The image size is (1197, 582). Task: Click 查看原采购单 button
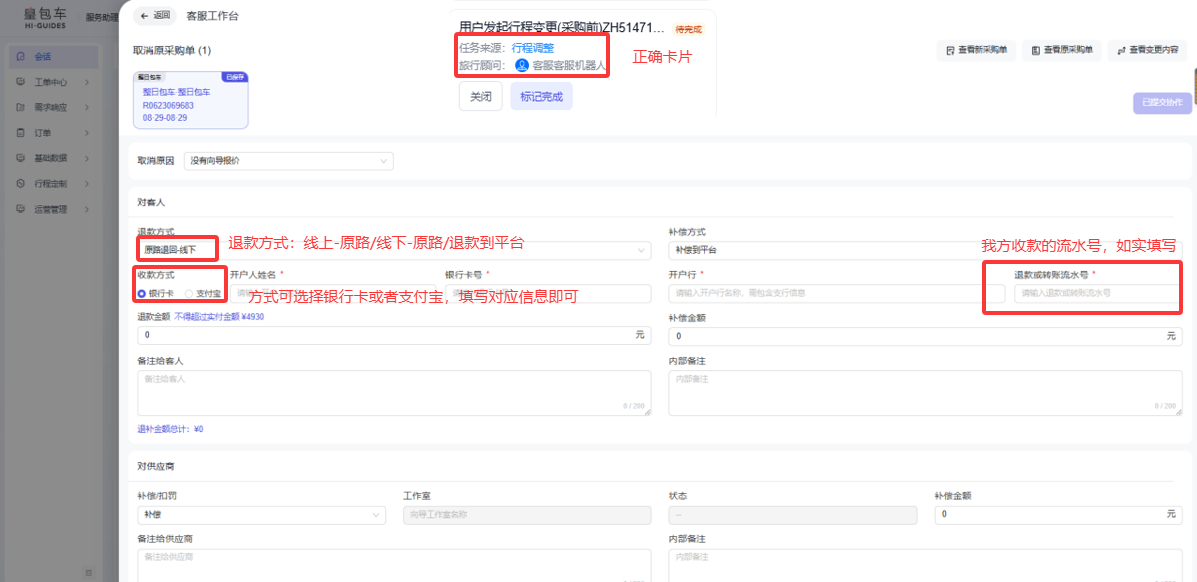[x=1061, y=50]
